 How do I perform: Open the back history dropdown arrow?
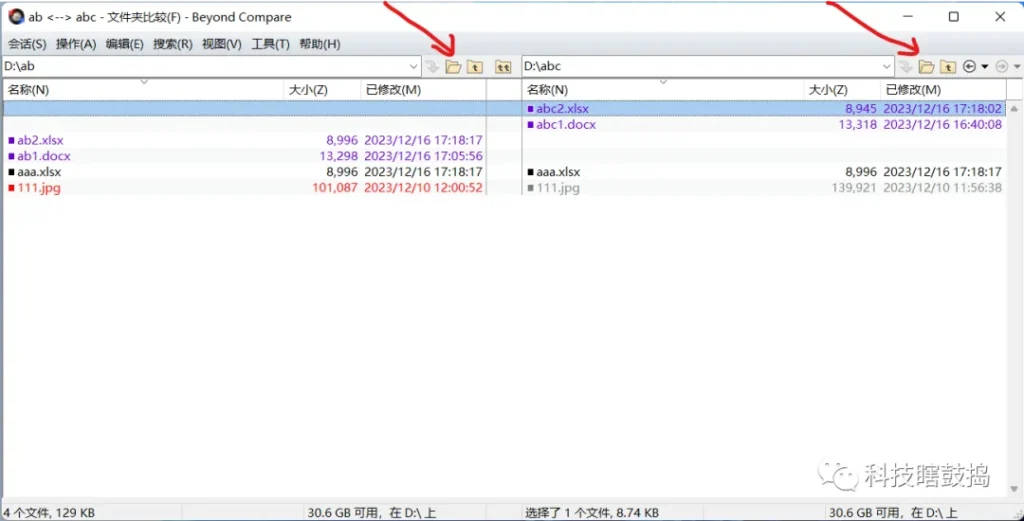click(x=984, y=67)
